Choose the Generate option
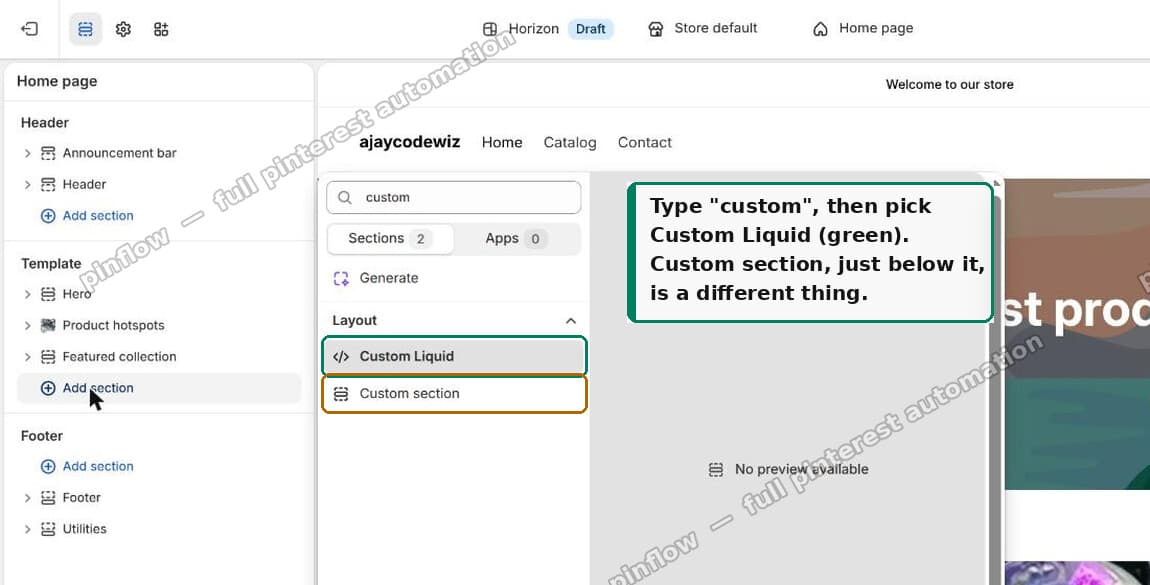This screenshot has height=585, width=1150. click(x=388, y=279)
